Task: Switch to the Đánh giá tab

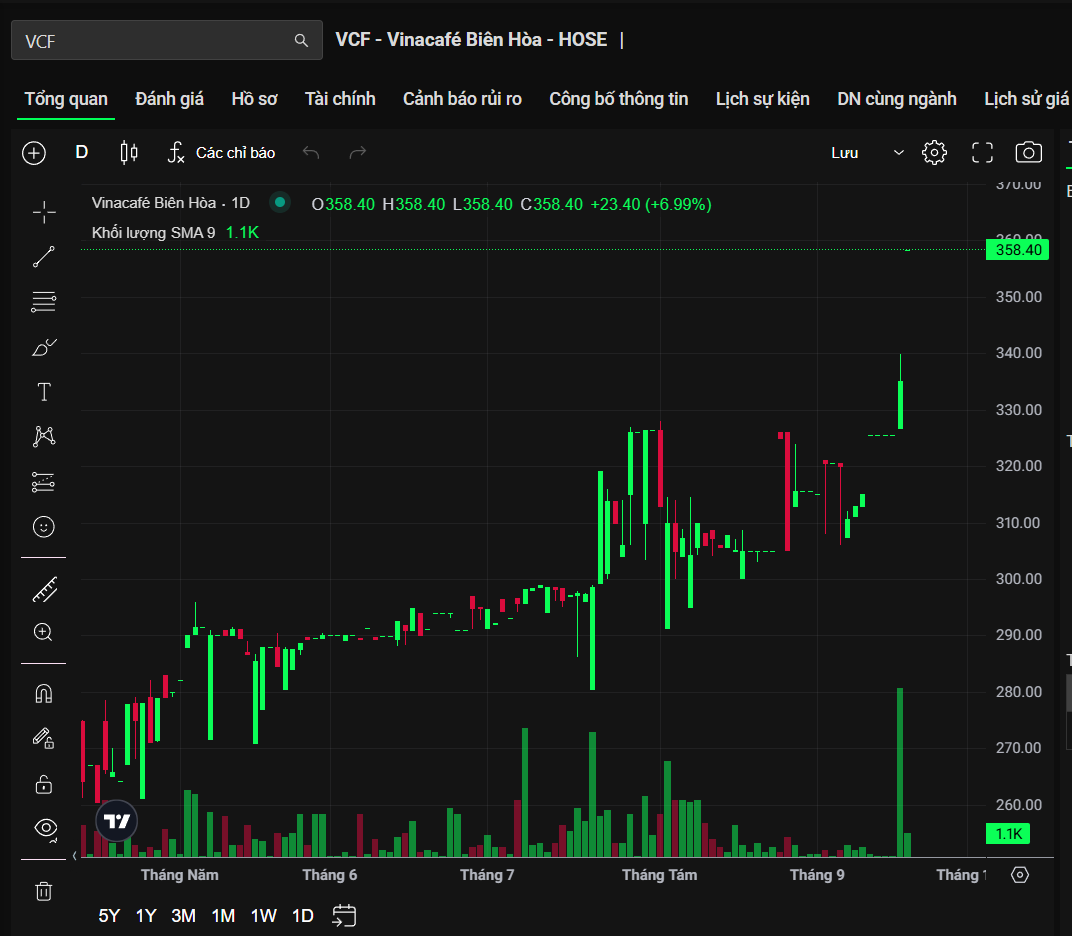Action: (x=169, y=99)
